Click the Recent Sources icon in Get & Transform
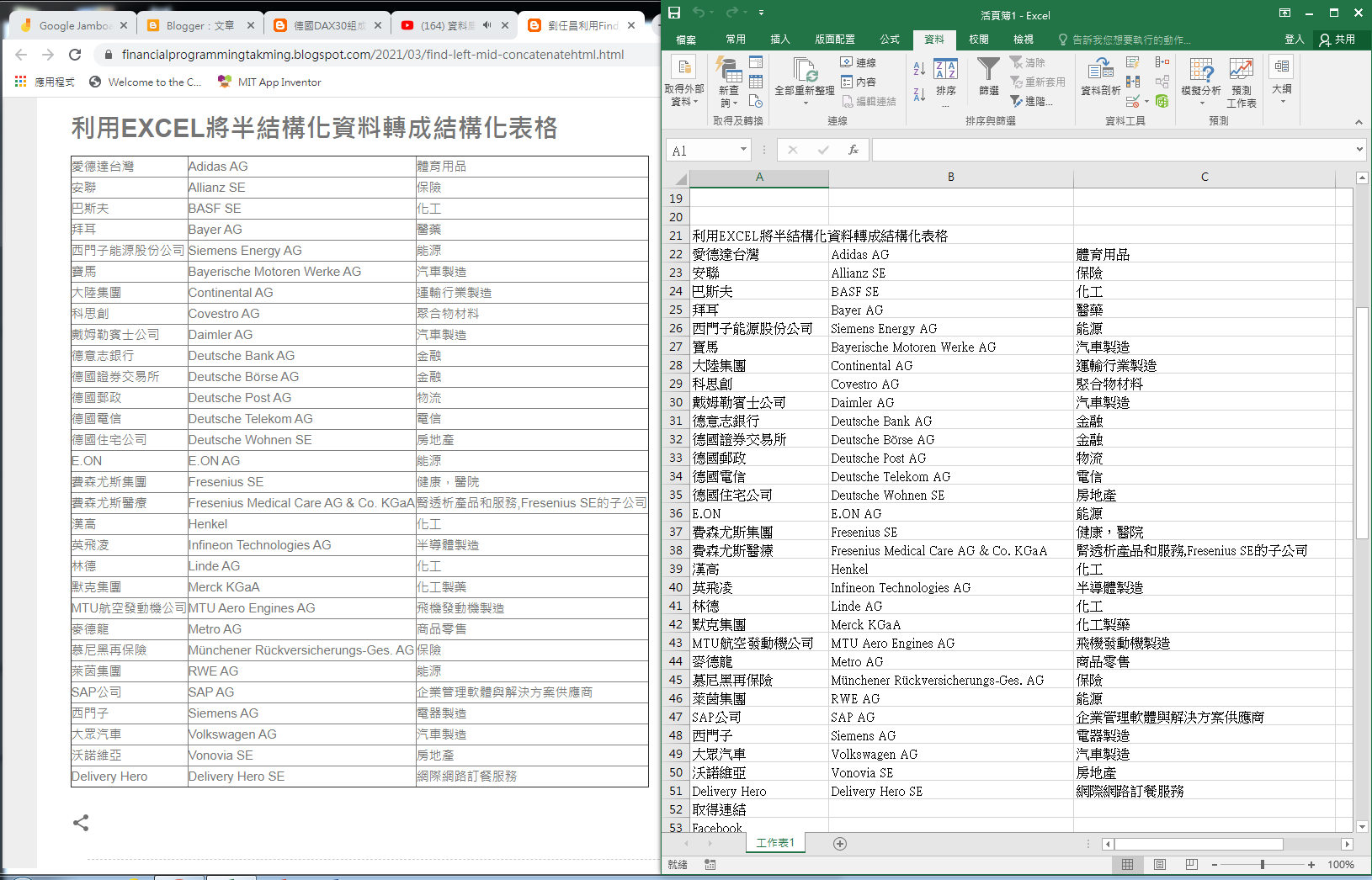 click(756, 101)
